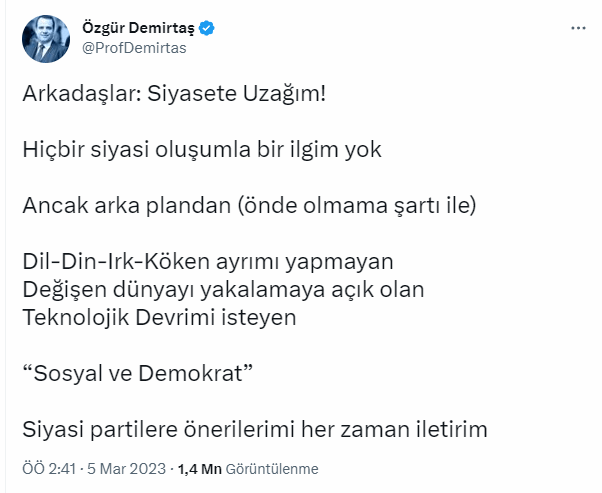Open the @ProfDemirtas handle link
The width and height of the screenshot is (602, 493).
point(131,47)
